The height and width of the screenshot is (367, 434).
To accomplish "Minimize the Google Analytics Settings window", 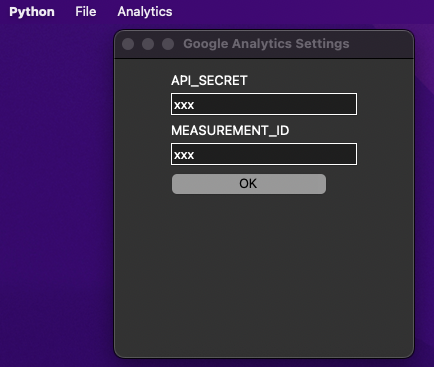I will [x=148, y=44].
